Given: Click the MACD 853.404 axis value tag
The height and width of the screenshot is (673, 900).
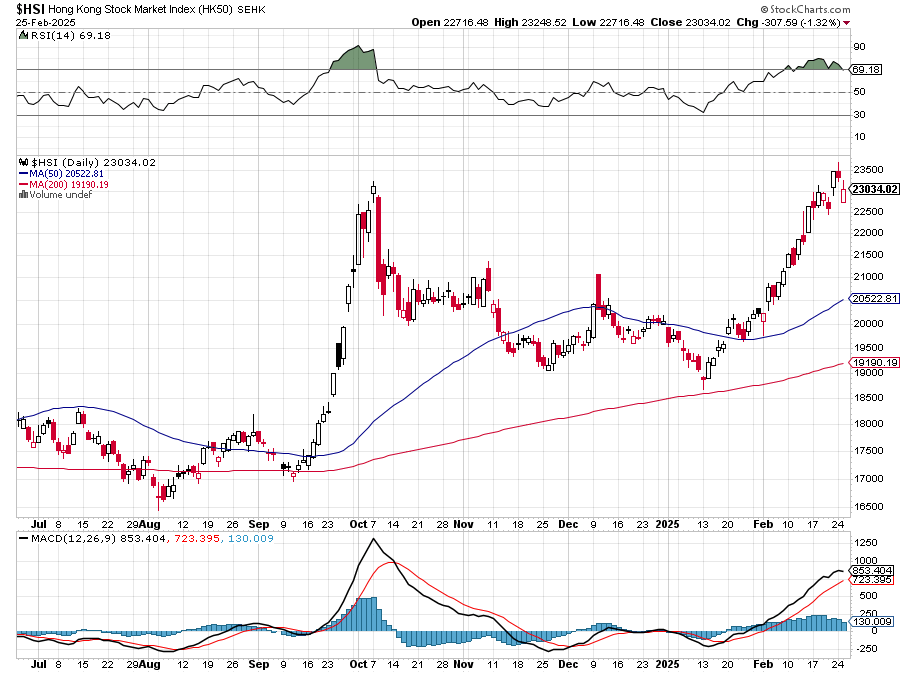Looking at the screenshot, I should point(867,570).
